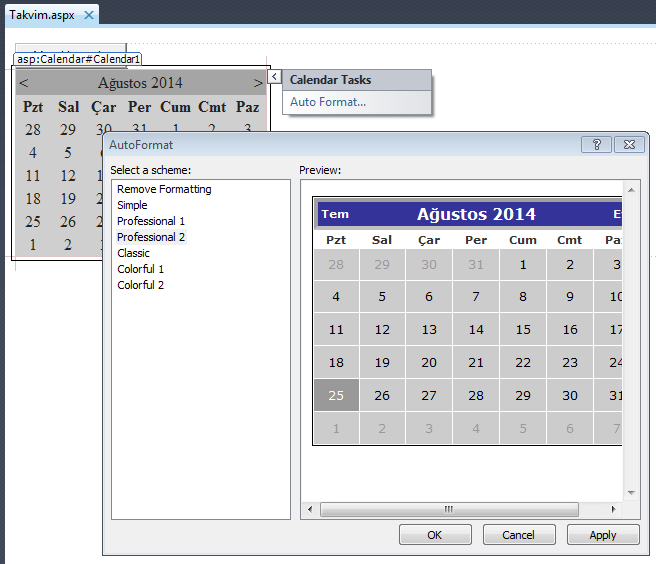This screenshot has height=564, width=656.
Task: Click Ağustos 2014 title in preview calendar
Action: coord(476,214)
